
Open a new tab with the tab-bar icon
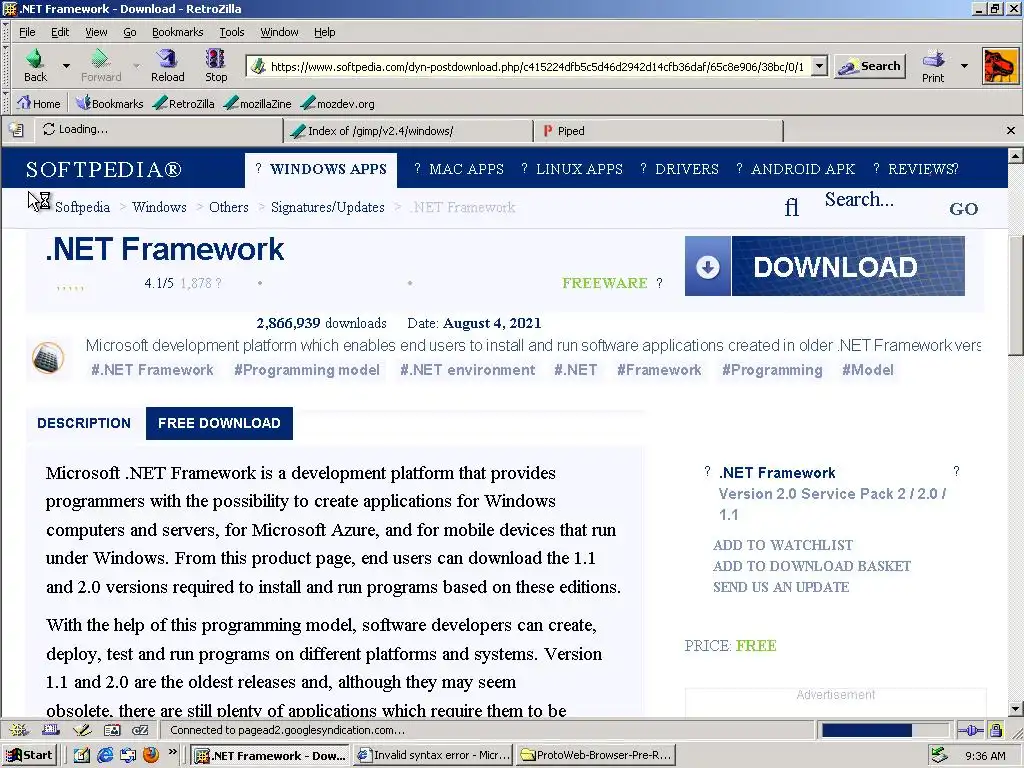pos(16,130)
